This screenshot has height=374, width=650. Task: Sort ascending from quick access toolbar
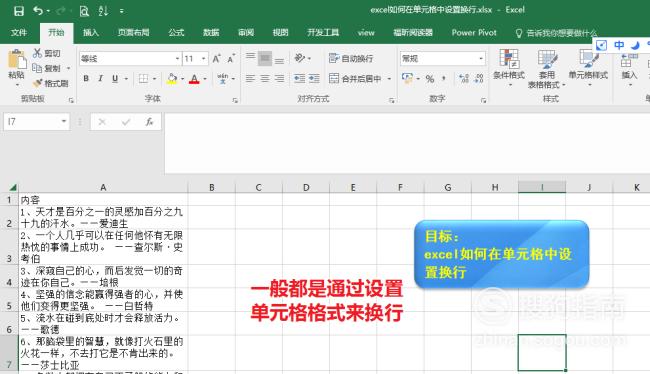point(103,11)
